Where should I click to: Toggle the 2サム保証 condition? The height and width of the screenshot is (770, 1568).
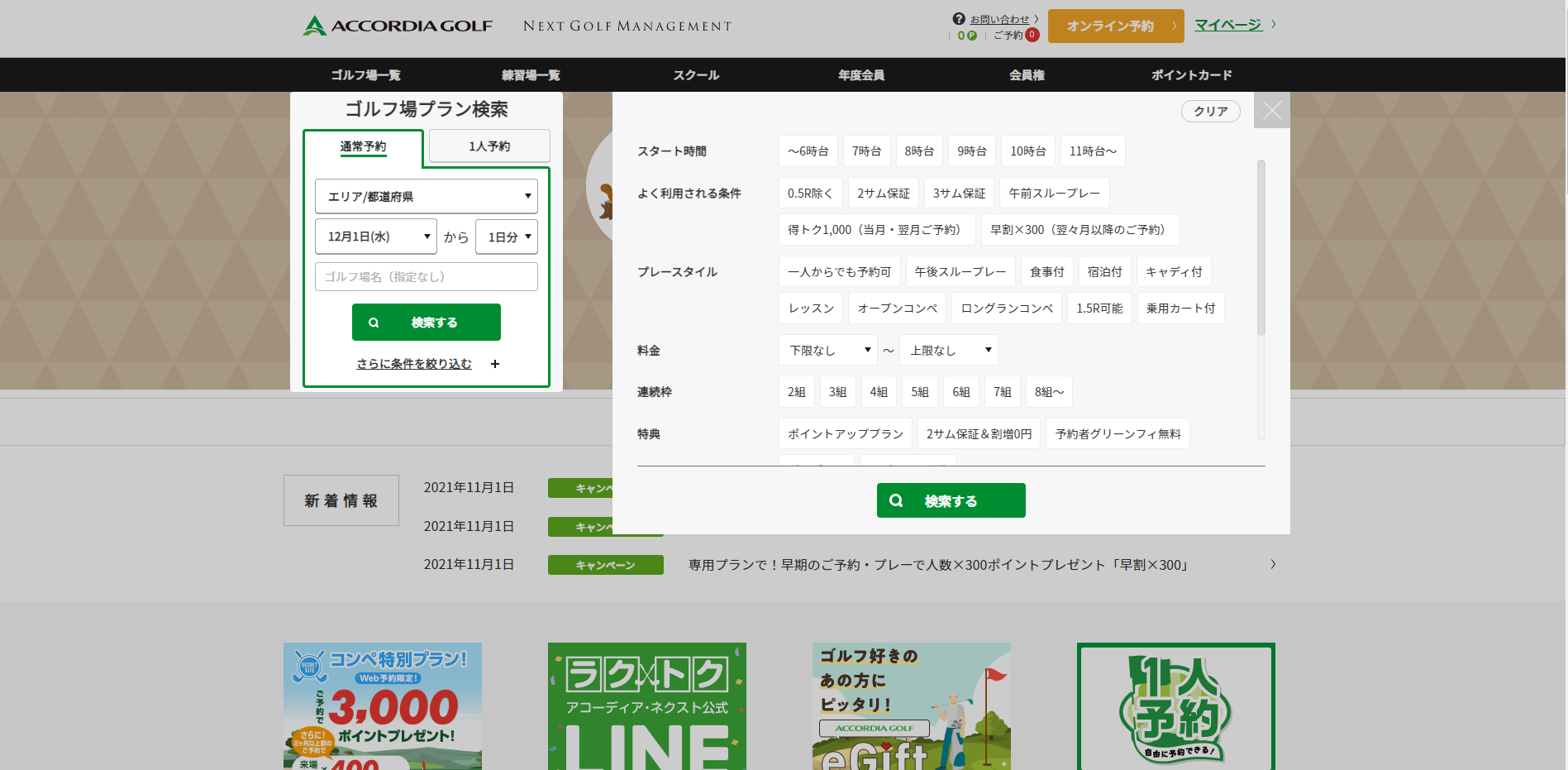pyautogui.click(x=883, y=194)
